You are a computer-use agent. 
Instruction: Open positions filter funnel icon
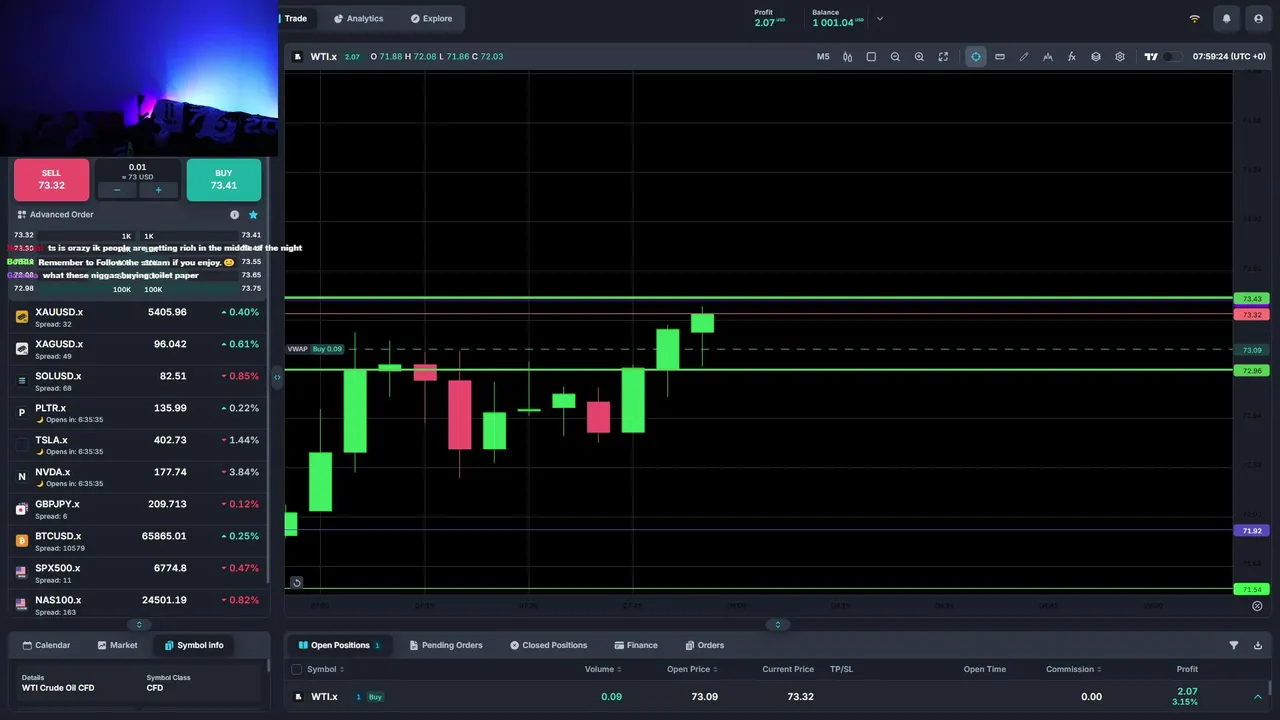[1234, 645]
